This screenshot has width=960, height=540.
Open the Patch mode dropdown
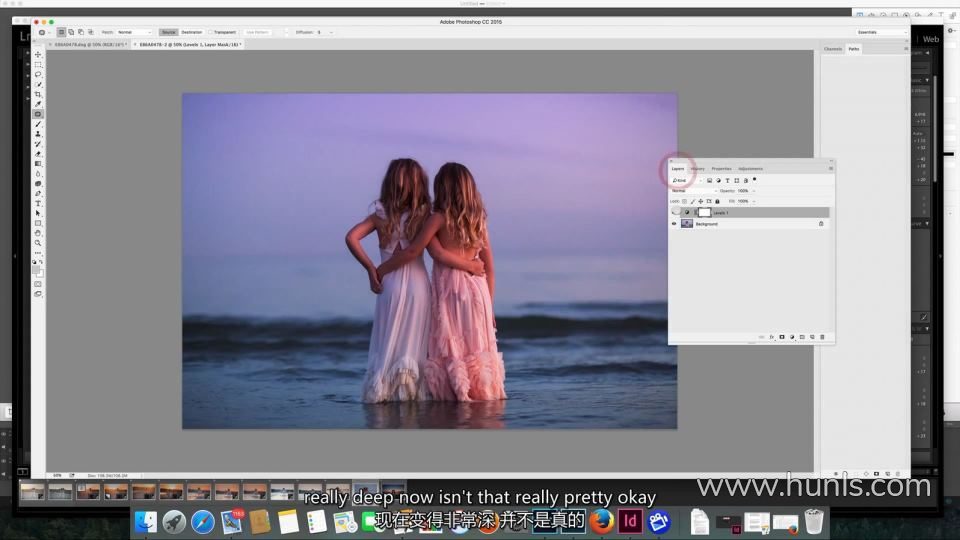coord(133,32)
